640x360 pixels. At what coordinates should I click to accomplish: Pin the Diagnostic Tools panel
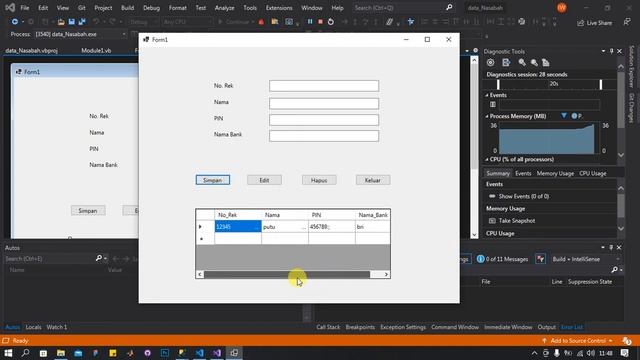coord(611,51)
